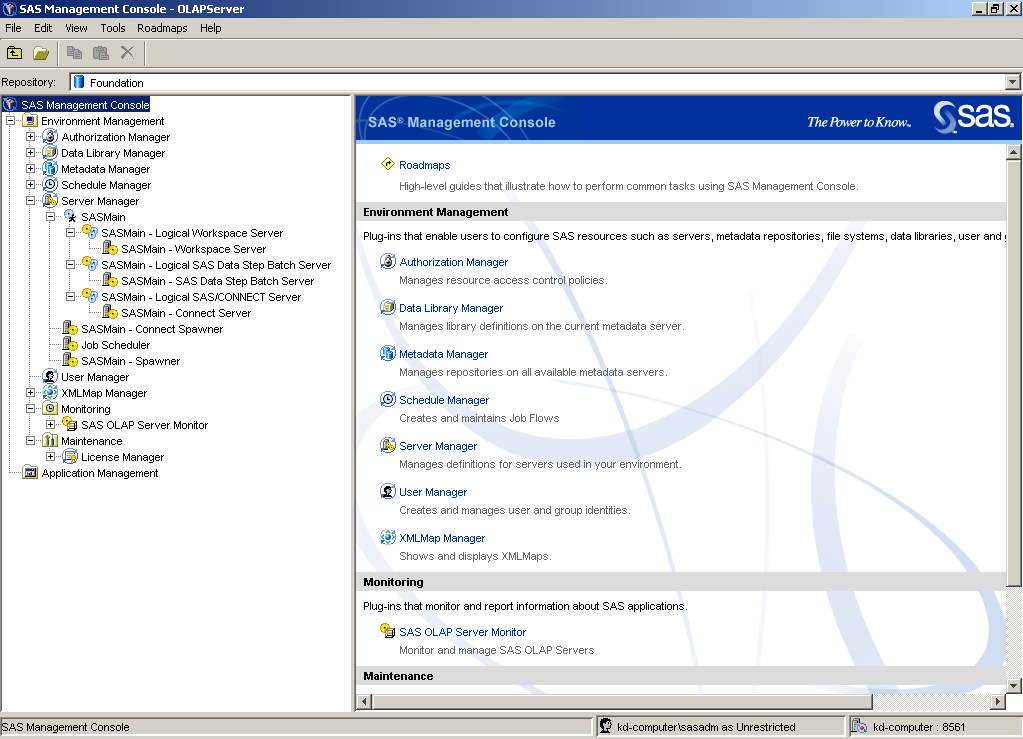Viewport: 1023px width, 739px height.
Task: Collapse SASMain - Logical Workspace Server node
Action: 70,233
